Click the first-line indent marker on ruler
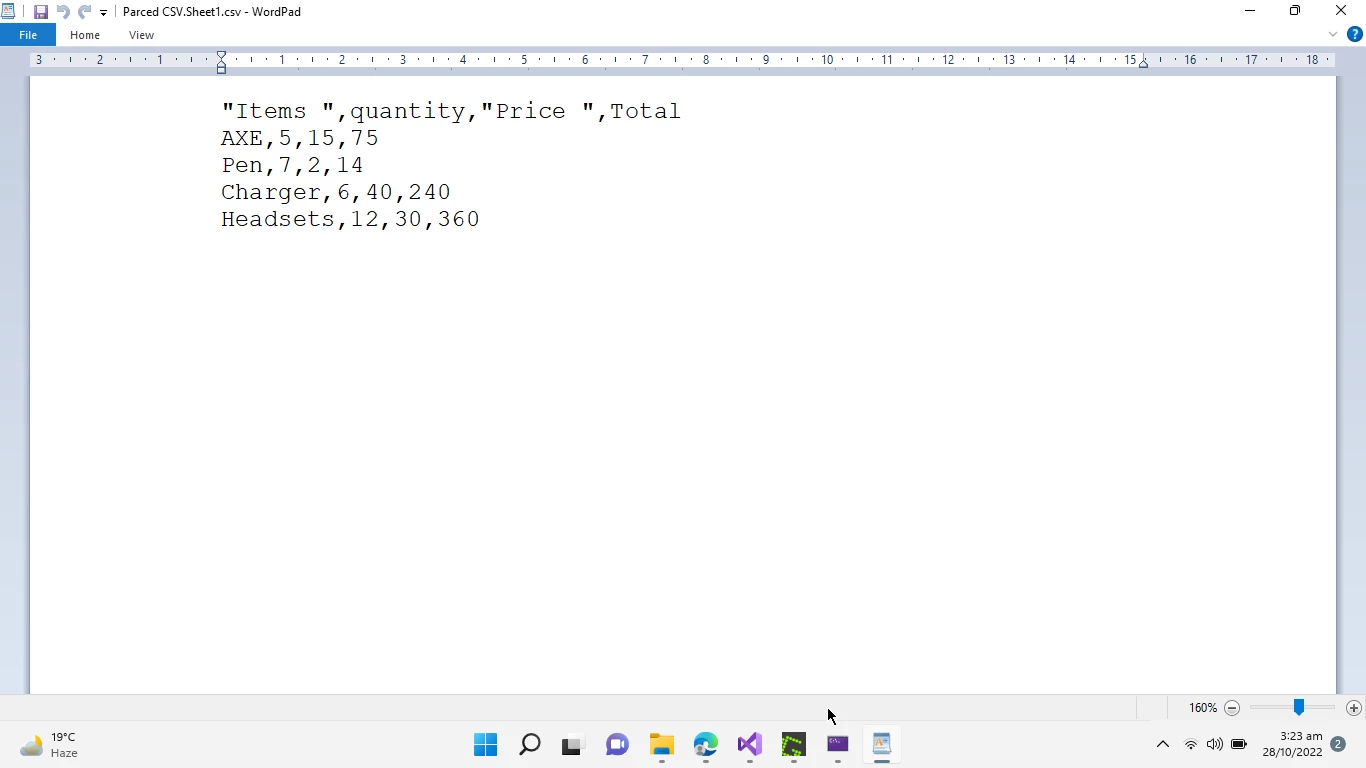 (221, 55)
